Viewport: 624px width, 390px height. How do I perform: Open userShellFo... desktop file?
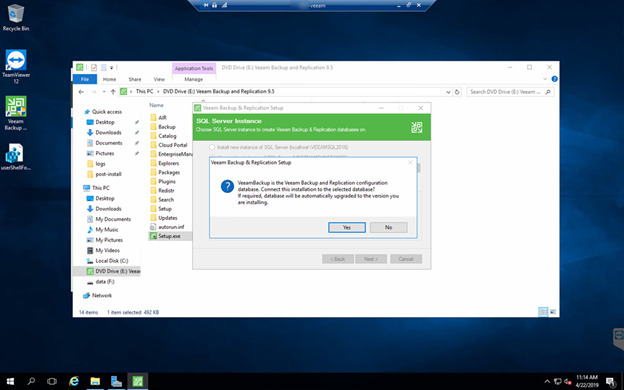point(16,156)
